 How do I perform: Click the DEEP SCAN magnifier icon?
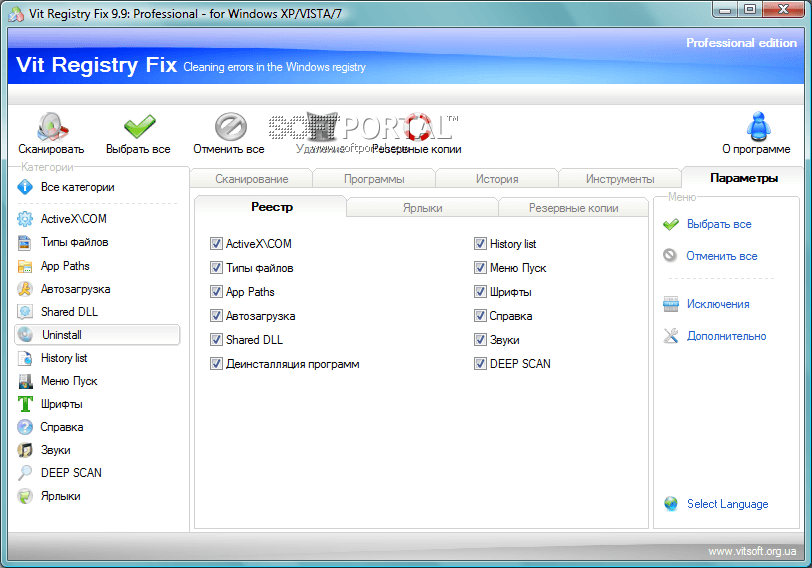pyautogui.click(x=25, y=473)
